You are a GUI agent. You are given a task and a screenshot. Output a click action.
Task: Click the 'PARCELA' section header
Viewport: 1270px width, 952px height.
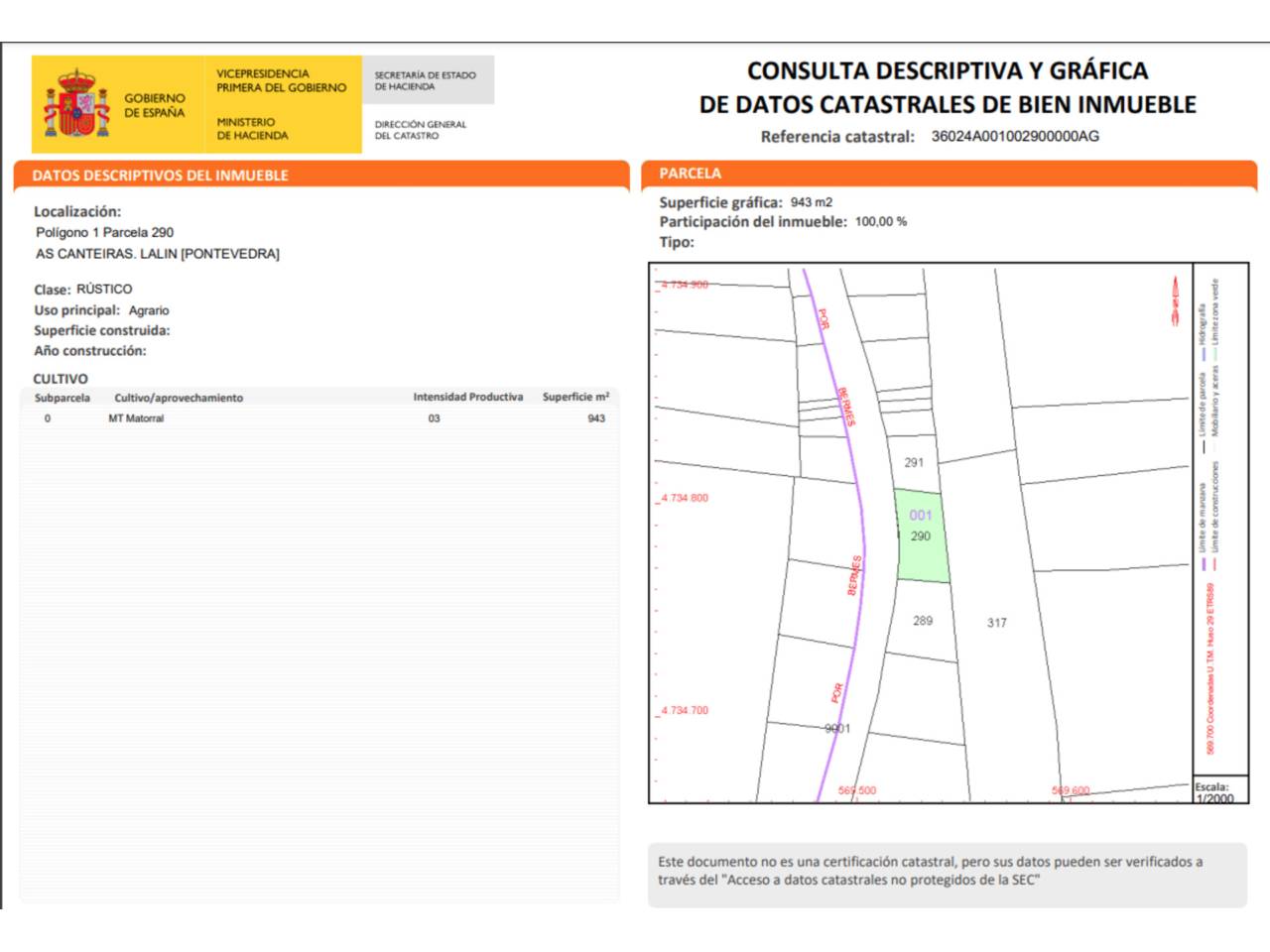pyautogui.click(x=691, y=174)
